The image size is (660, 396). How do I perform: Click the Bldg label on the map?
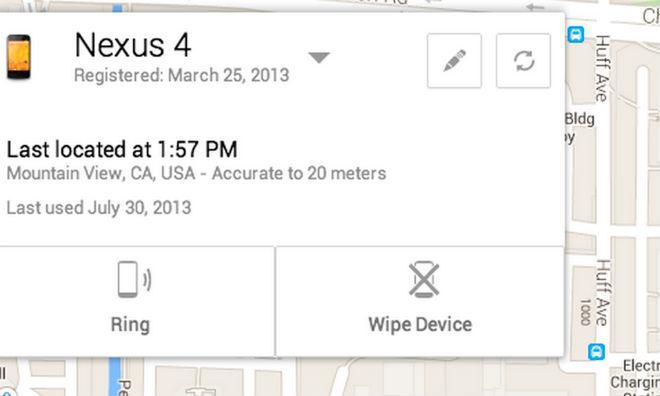pos(580,119)
